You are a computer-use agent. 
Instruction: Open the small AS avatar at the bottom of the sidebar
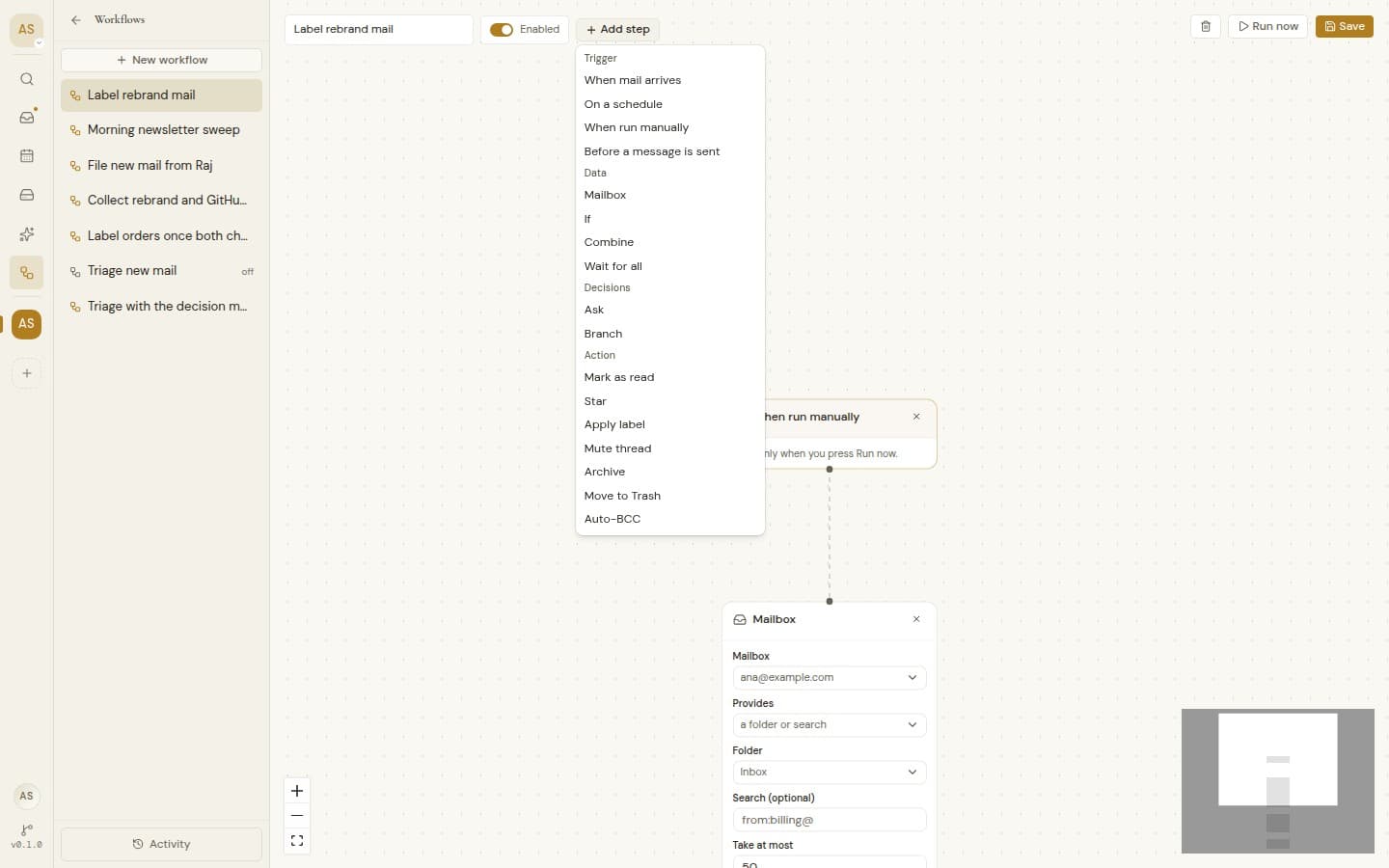(x=27, y=796)
